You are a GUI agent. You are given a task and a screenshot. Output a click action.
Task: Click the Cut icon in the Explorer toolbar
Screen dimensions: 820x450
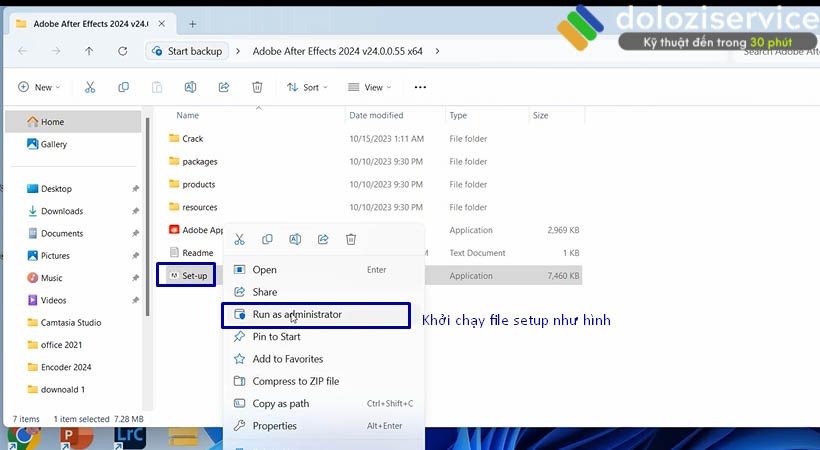90,87
